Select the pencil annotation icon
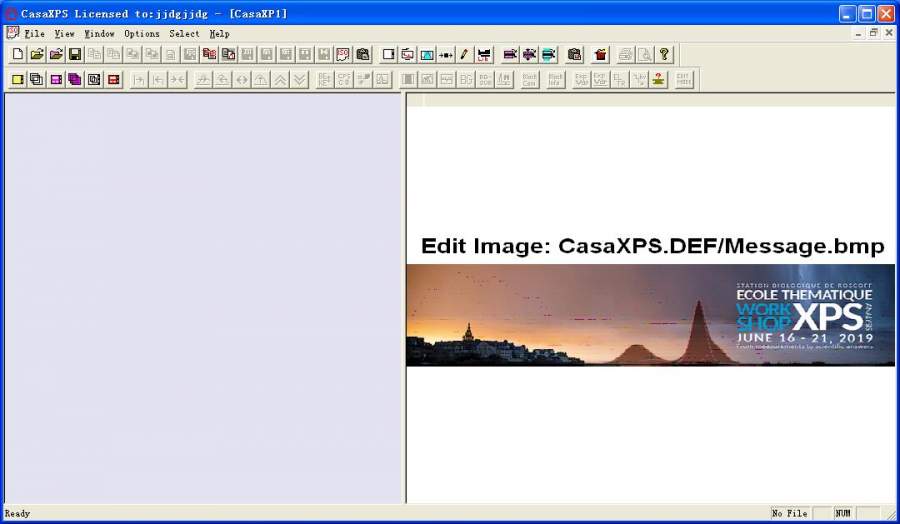The image size is (900, 524). [464, 55]
